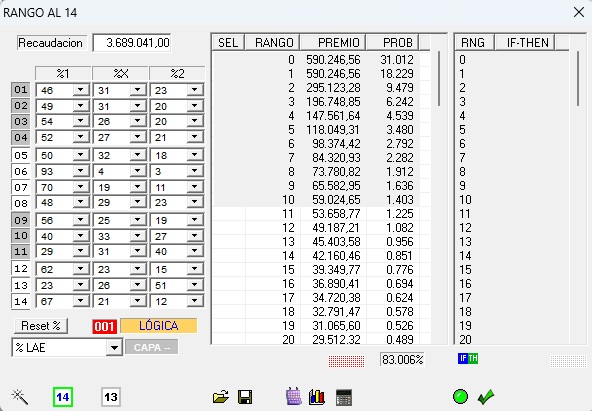Click the blue-green IF TH icon
The height and width of the screenshot is (411, 592).
pos(468,358)
